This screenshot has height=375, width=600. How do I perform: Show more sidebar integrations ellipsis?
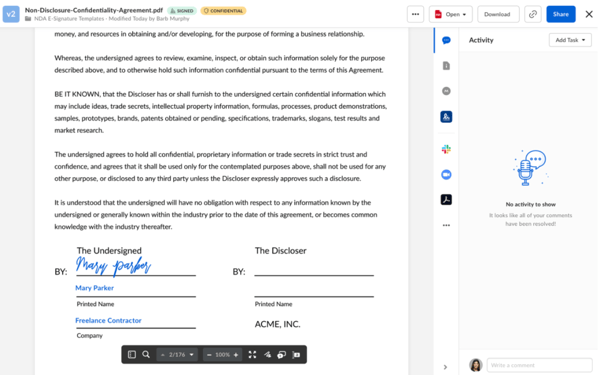[446, 225]
